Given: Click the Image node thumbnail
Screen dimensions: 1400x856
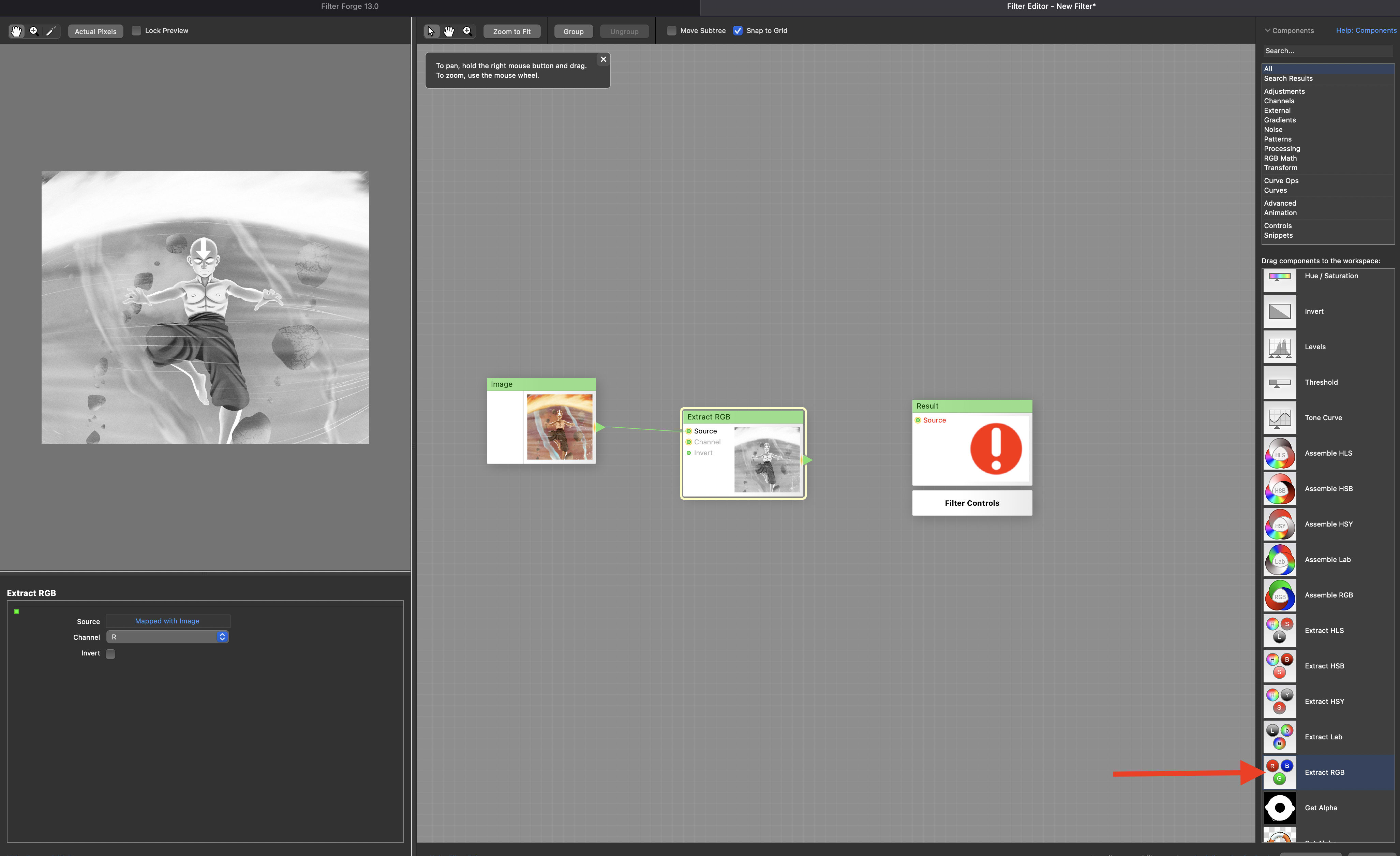Looking at the screenshot, I should pyautogui.click(x=560, y=427).
